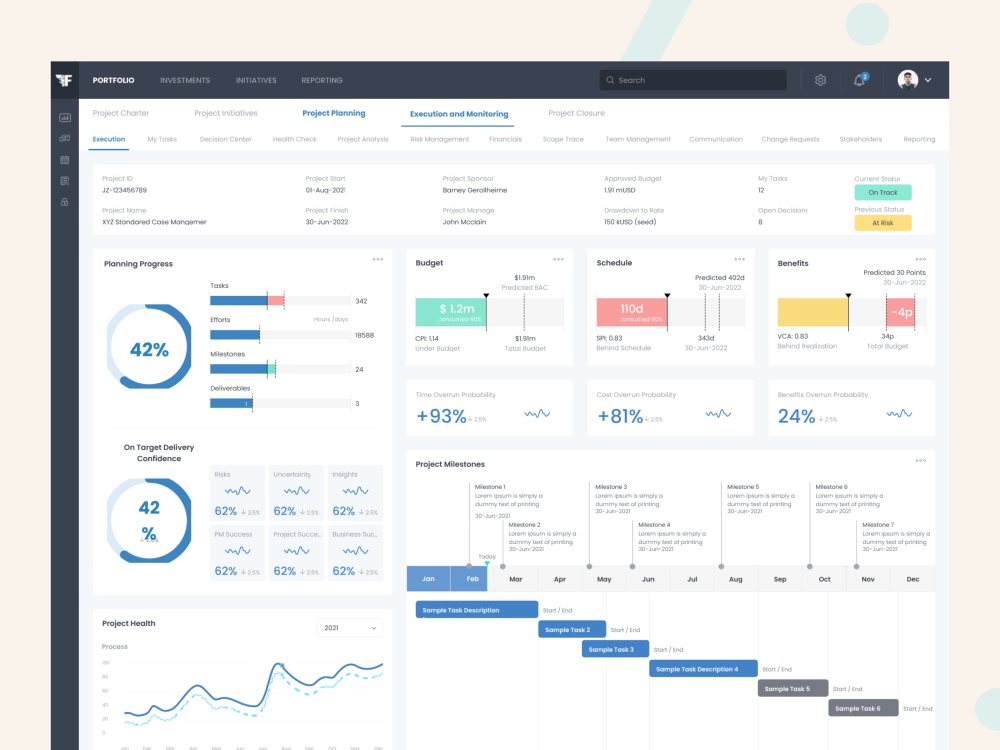
Task: Click the On Track status badge
Action: tap(883, 192)
